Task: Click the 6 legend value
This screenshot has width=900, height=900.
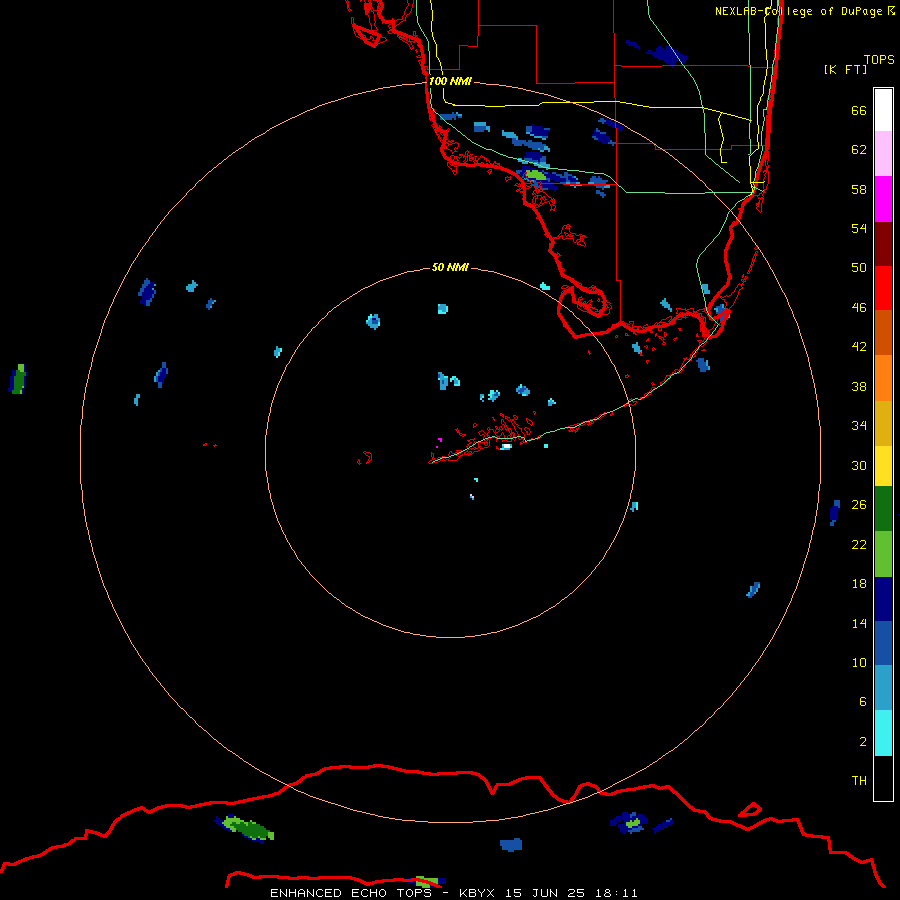Action: coord(862,701)
